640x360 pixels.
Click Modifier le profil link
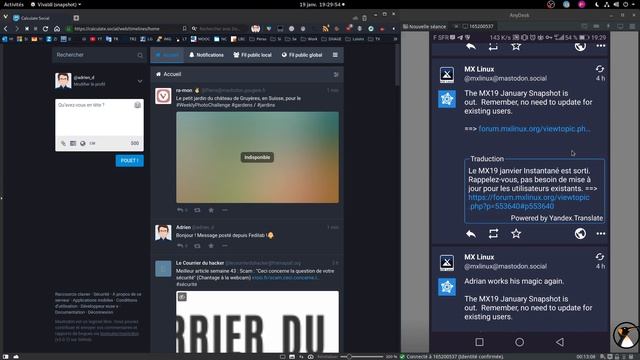coord(89,84)
